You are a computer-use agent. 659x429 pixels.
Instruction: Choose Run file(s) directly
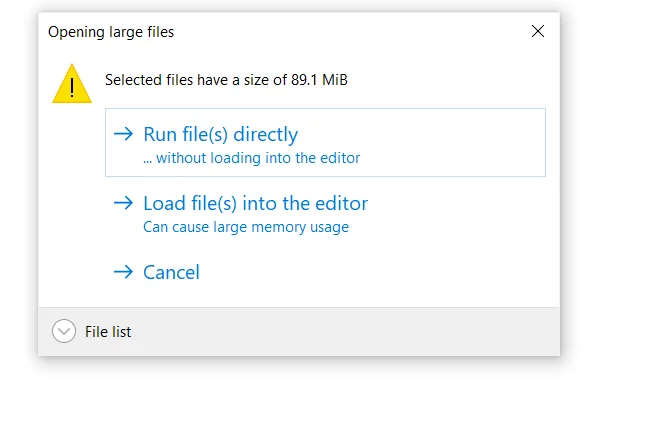point(220,134)
